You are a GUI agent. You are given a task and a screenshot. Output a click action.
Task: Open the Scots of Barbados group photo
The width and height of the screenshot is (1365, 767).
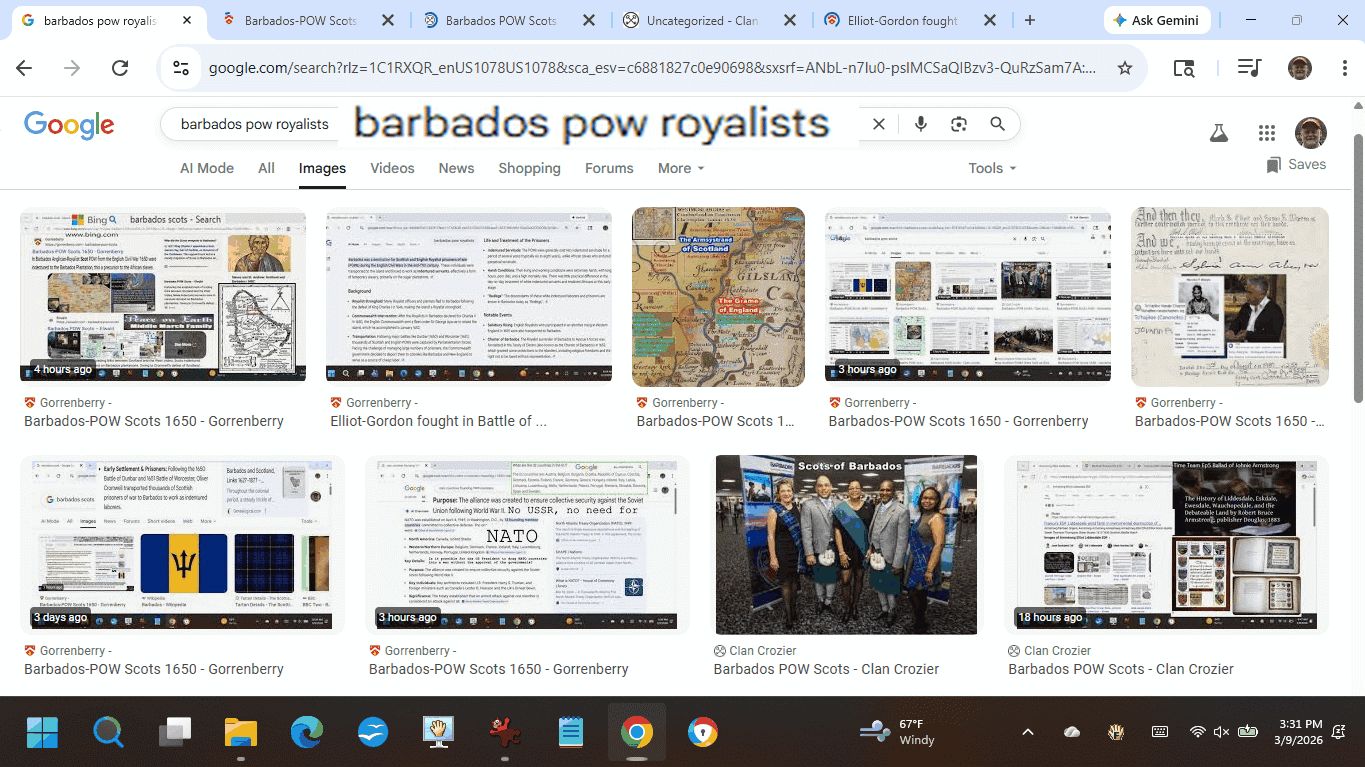pos(846,545)
